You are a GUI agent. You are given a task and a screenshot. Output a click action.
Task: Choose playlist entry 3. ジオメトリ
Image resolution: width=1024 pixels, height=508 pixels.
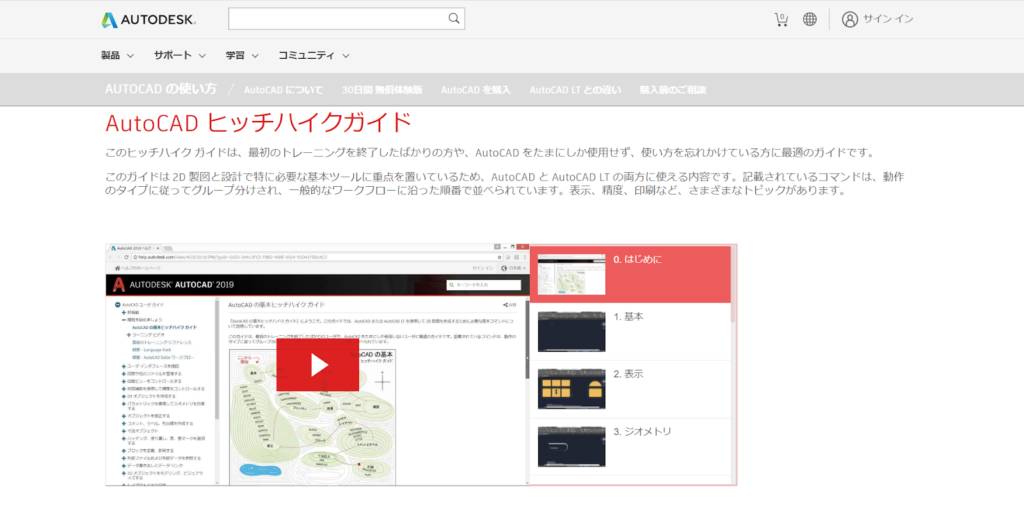(630, 447)
